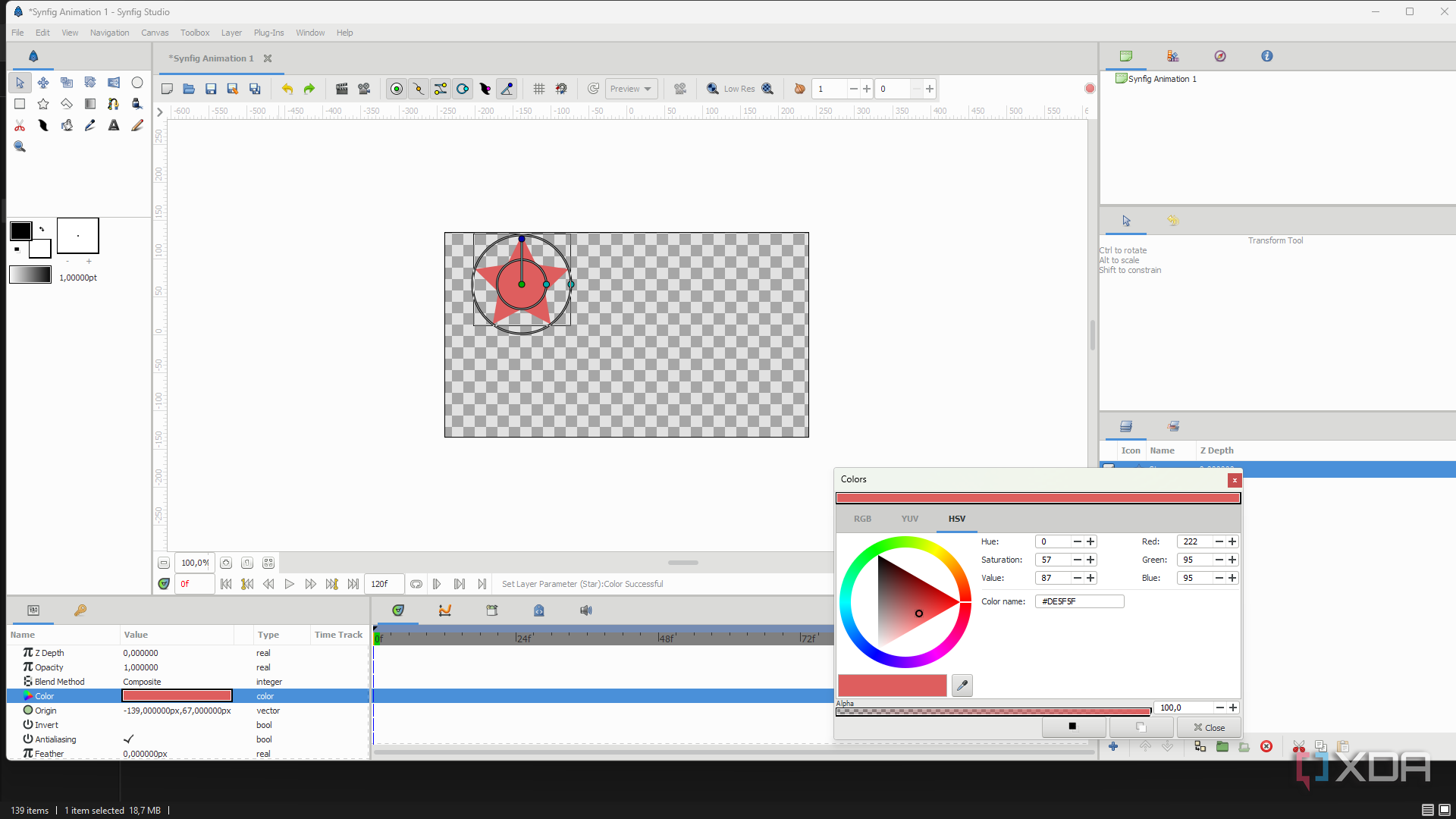Toggle position handles display
This screenshot has width=1456, height=819.
[x=396, y=89]
